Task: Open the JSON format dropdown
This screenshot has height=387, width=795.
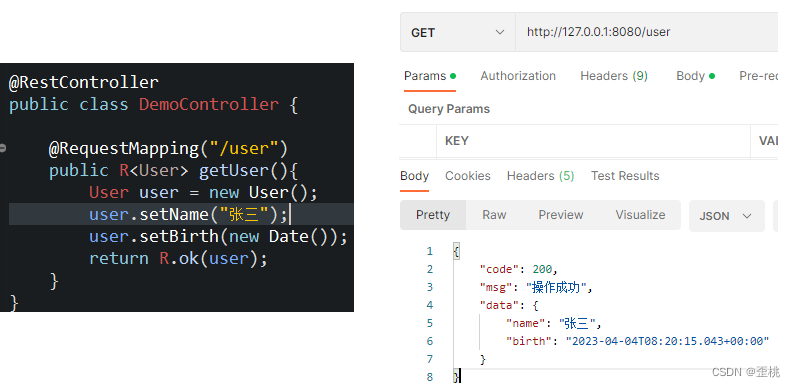Action: [727, 216]
